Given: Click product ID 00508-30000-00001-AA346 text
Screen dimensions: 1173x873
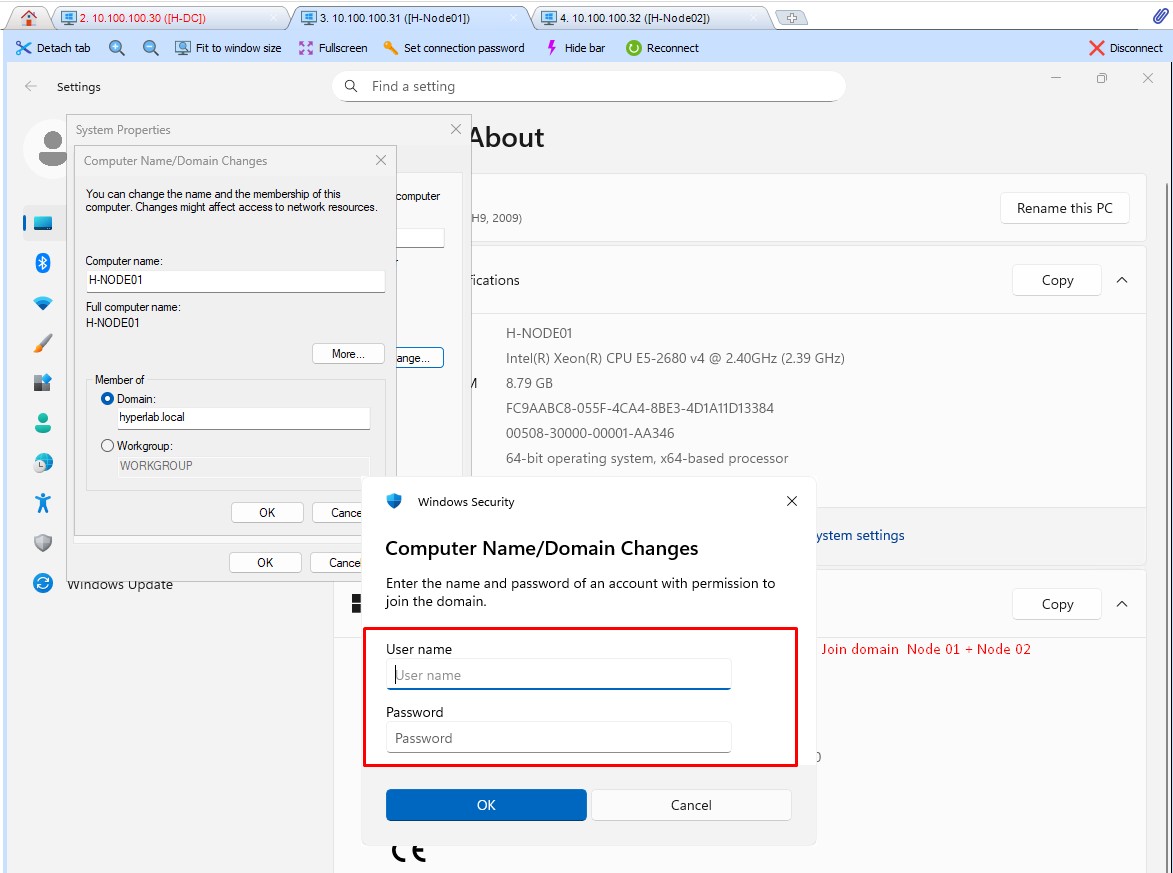Looking at the screenshot, I should tap(589, 433).
